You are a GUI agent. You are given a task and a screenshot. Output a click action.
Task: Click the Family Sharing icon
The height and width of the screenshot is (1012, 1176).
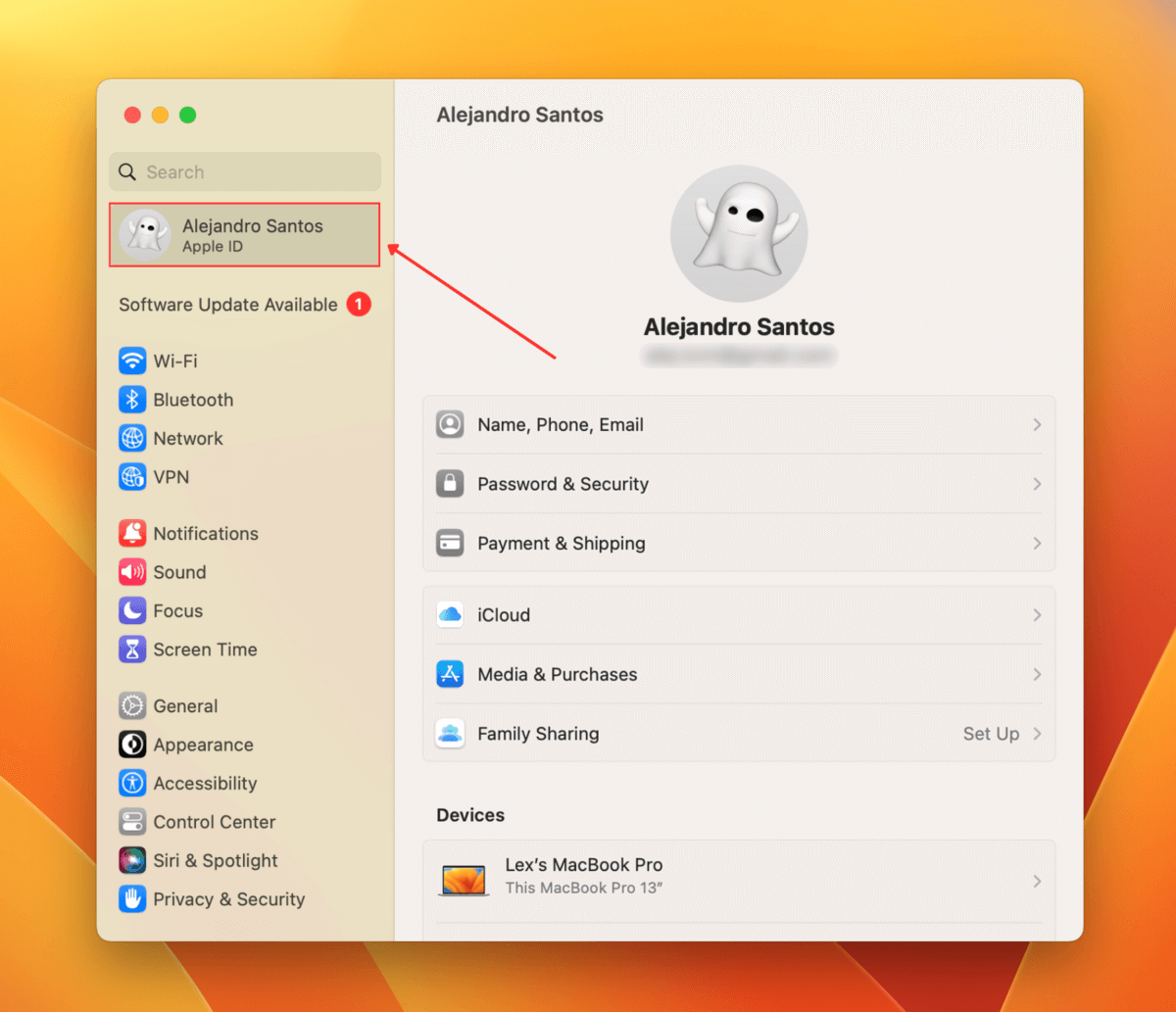[450, 733]
